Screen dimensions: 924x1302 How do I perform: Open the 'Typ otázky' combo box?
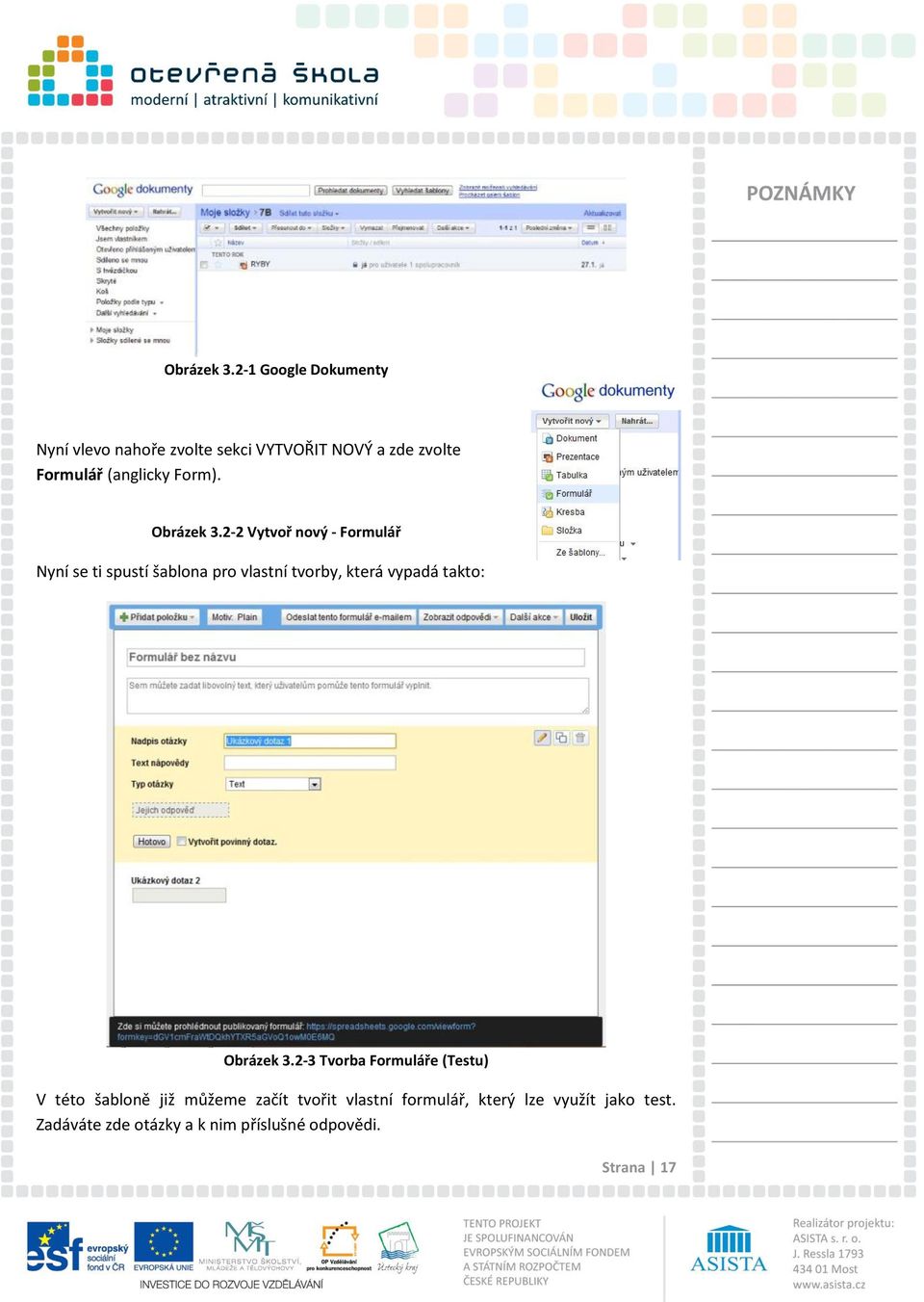(273, 784)
